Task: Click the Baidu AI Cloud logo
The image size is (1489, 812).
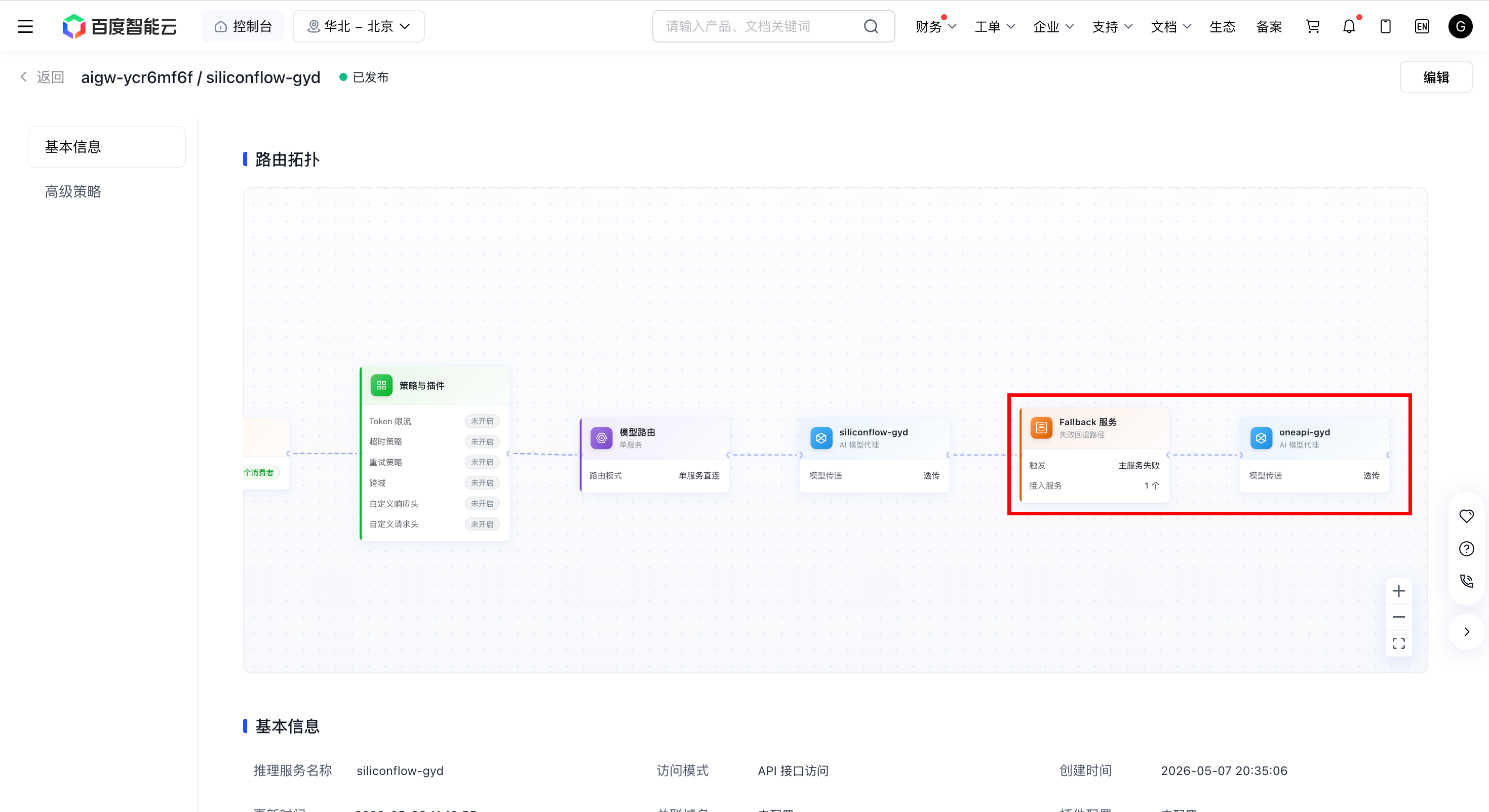Action: point(119,27)
